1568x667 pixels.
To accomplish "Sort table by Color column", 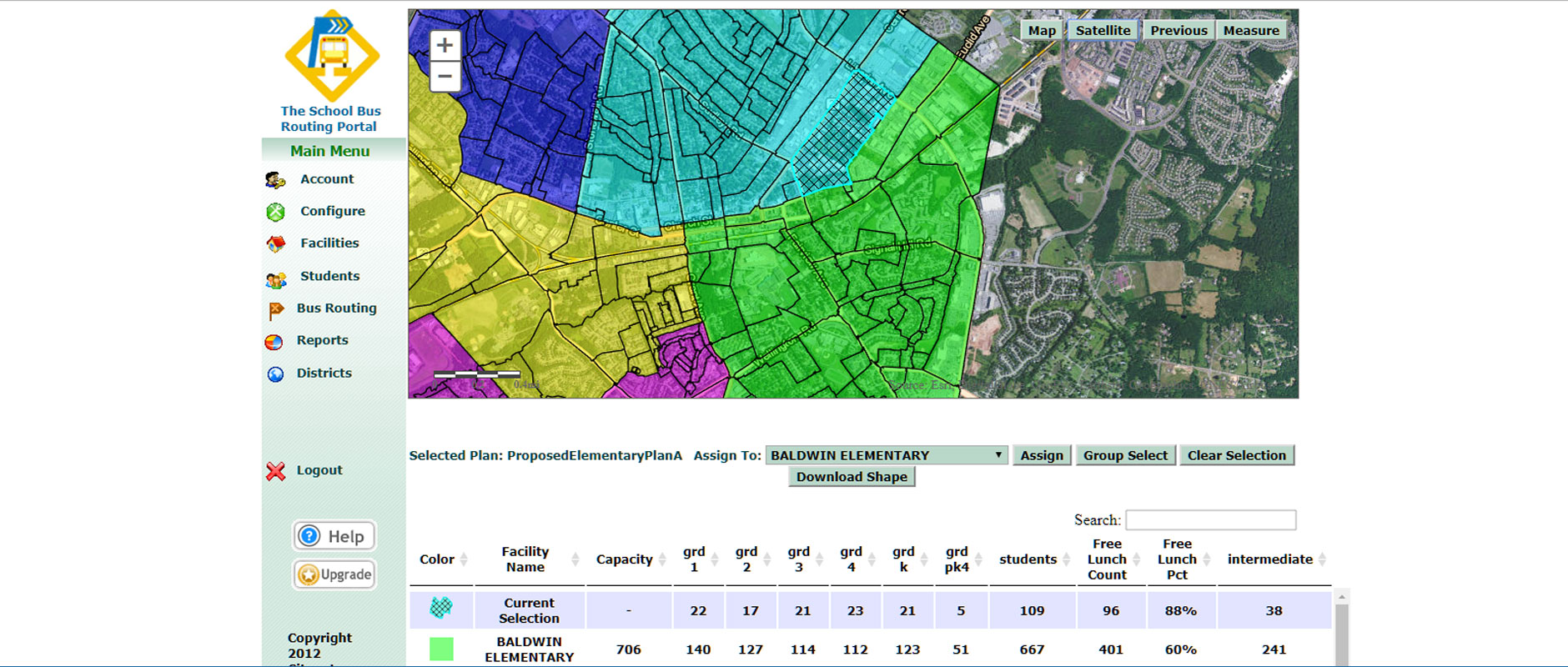I will click(x=442, y=559).
